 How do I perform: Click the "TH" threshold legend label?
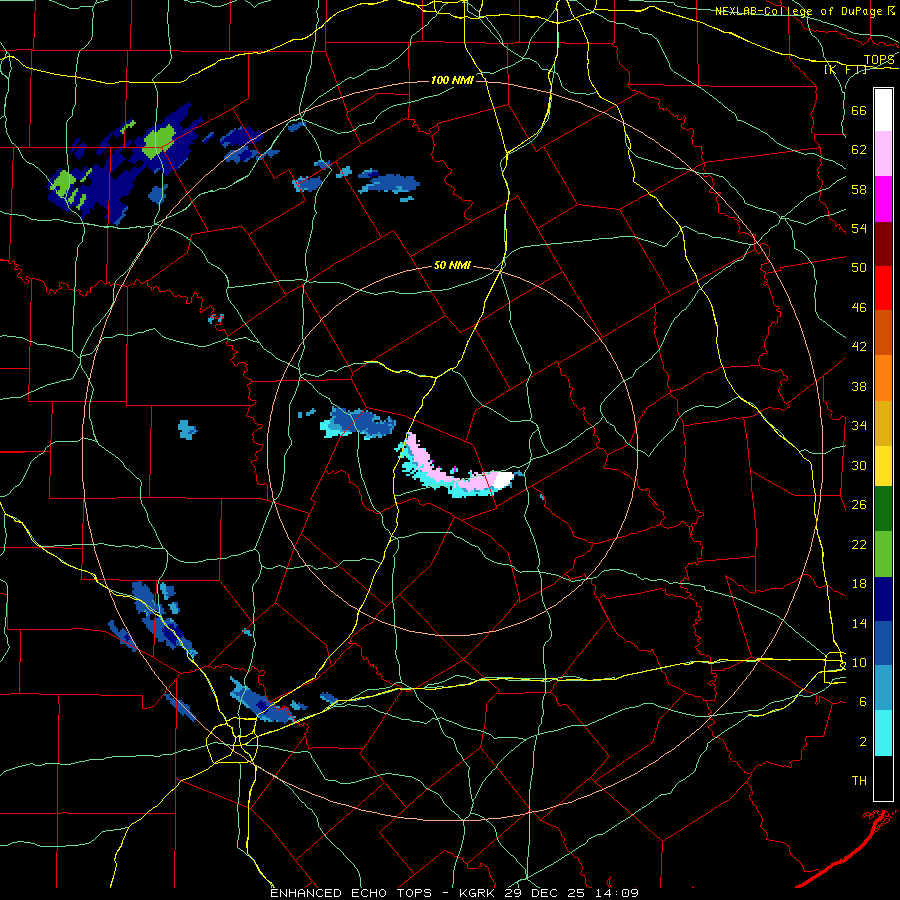pos(859,781)
